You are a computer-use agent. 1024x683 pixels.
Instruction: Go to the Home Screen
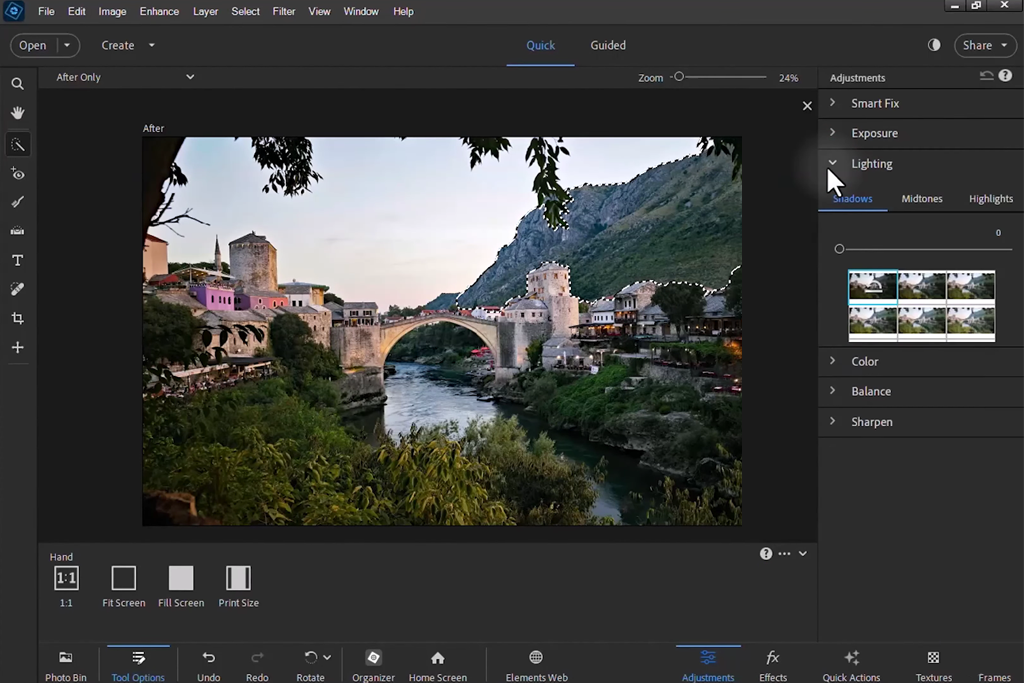[438, 665]
